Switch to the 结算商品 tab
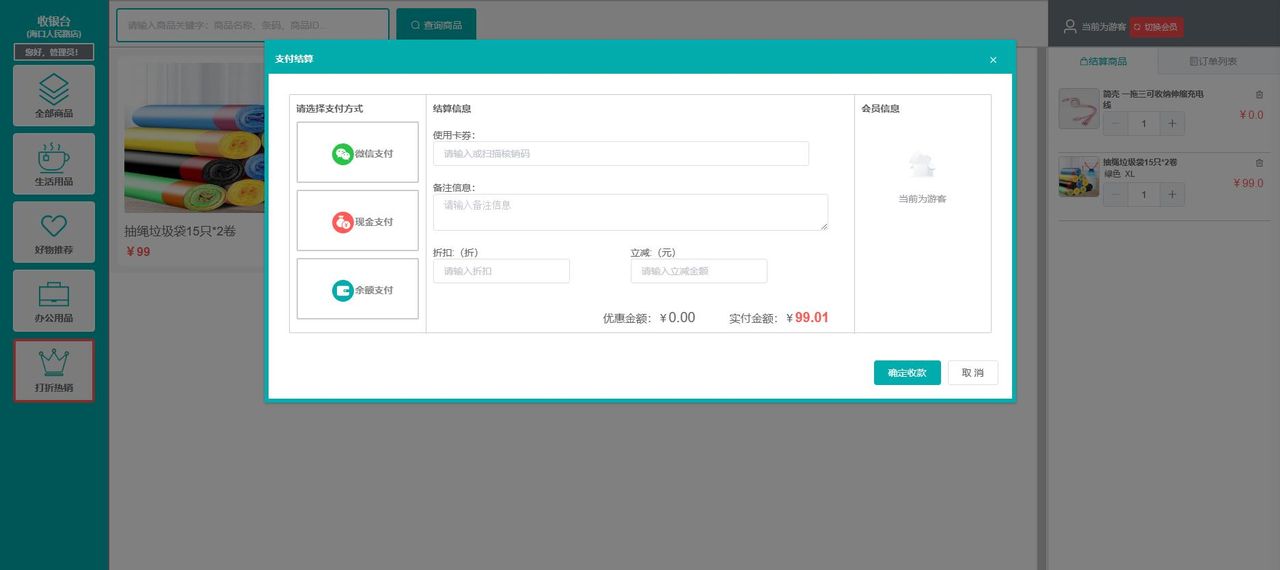This screenshot has height=570, width=1280. tap(1103, 61)
